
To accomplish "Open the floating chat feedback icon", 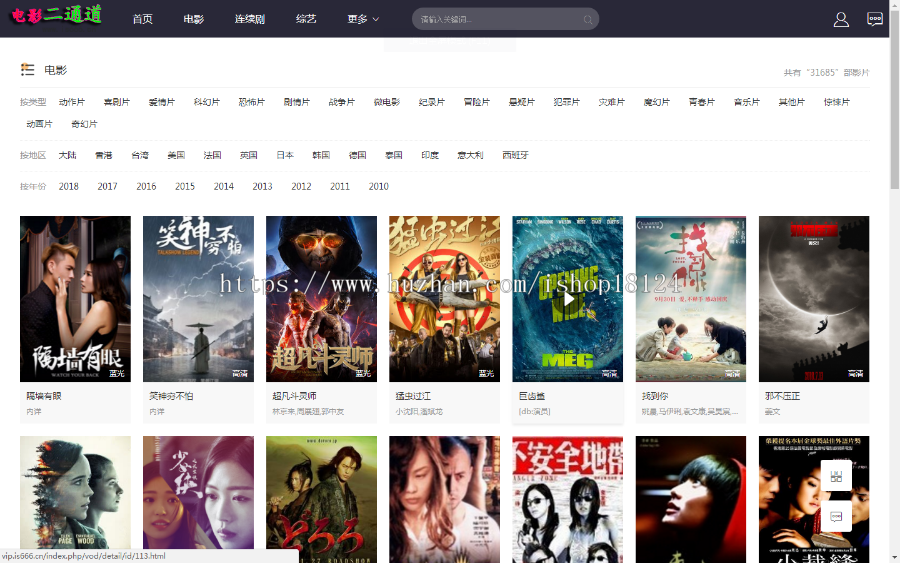I will (x=836, y=517).
